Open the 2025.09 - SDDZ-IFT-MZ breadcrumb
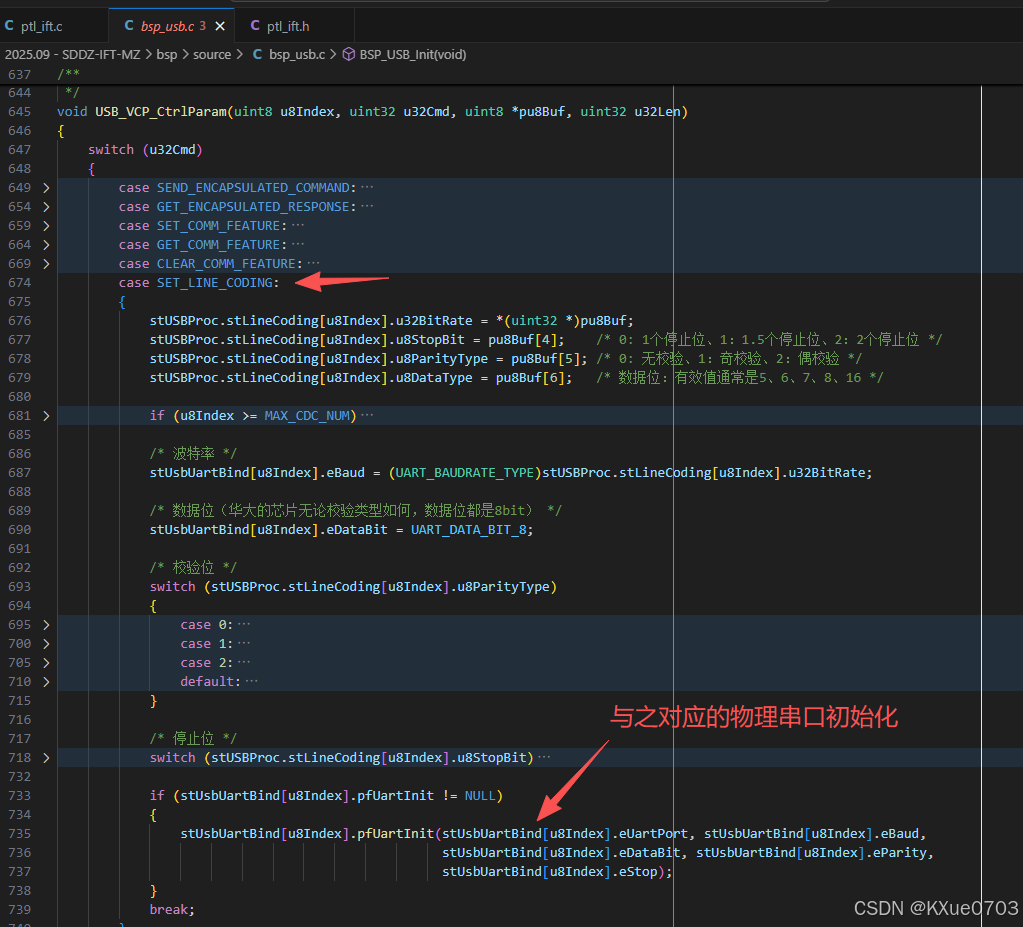 click(72, 55)
